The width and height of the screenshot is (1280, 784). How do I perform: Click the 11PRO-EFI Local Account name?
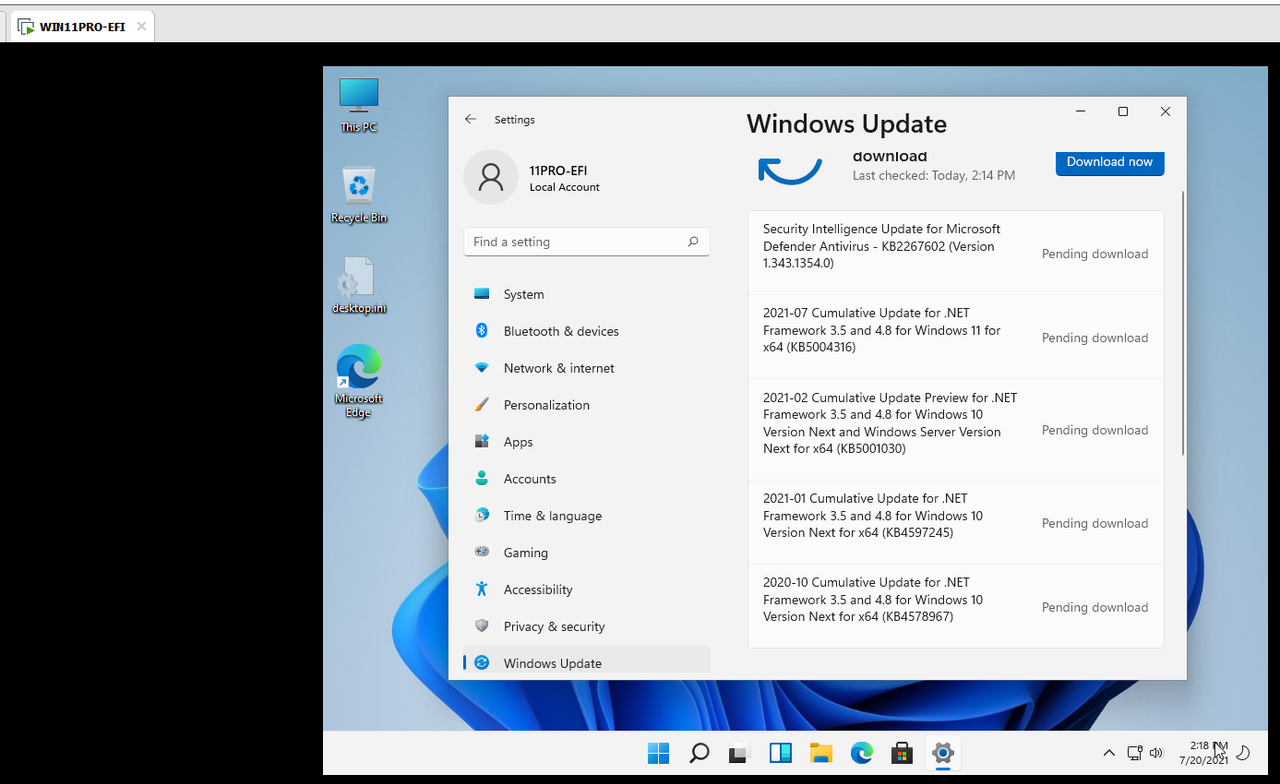564,178
